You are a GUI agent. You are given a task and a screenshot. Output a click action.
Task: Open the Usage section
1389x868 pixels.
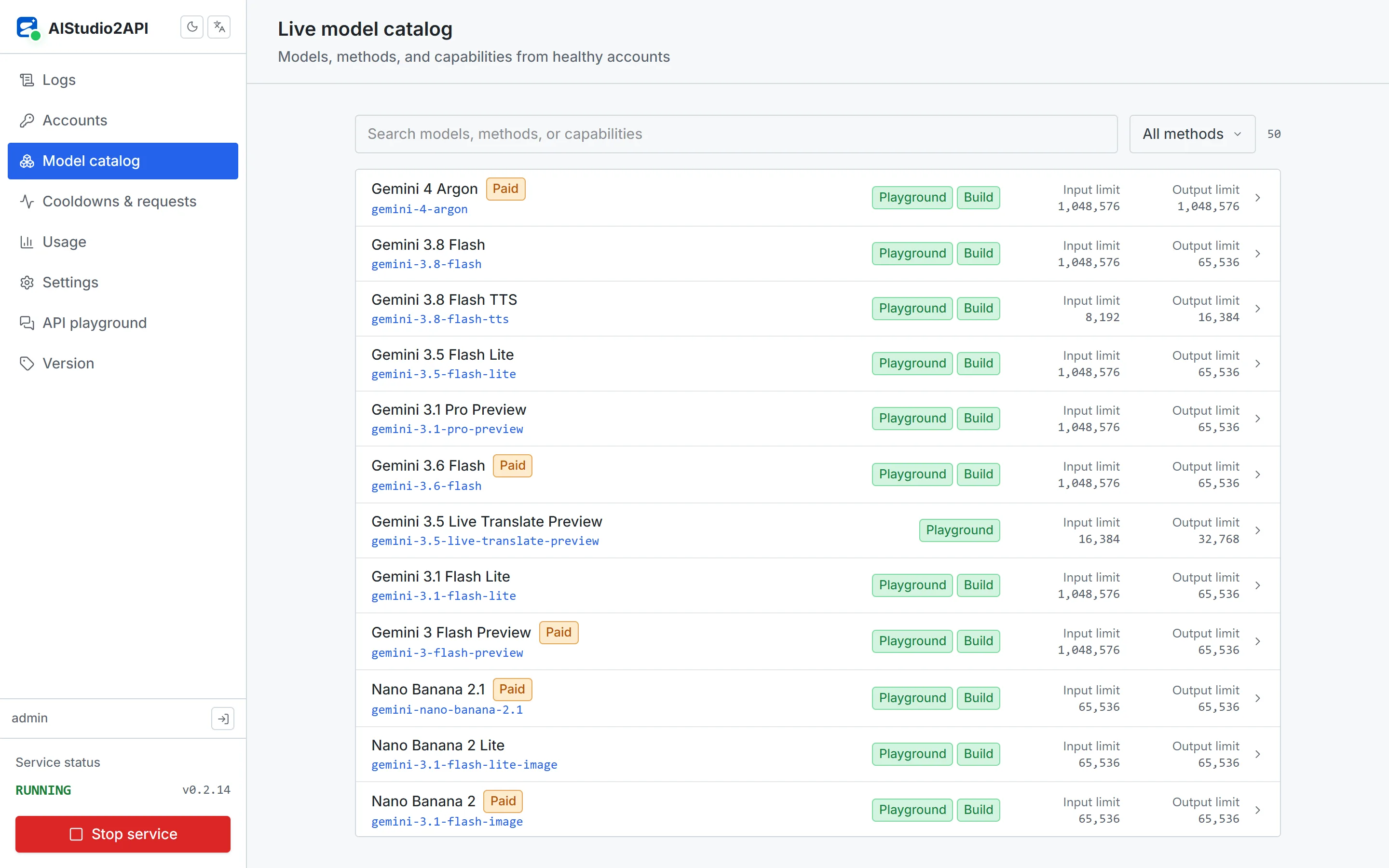click(123, 242)
